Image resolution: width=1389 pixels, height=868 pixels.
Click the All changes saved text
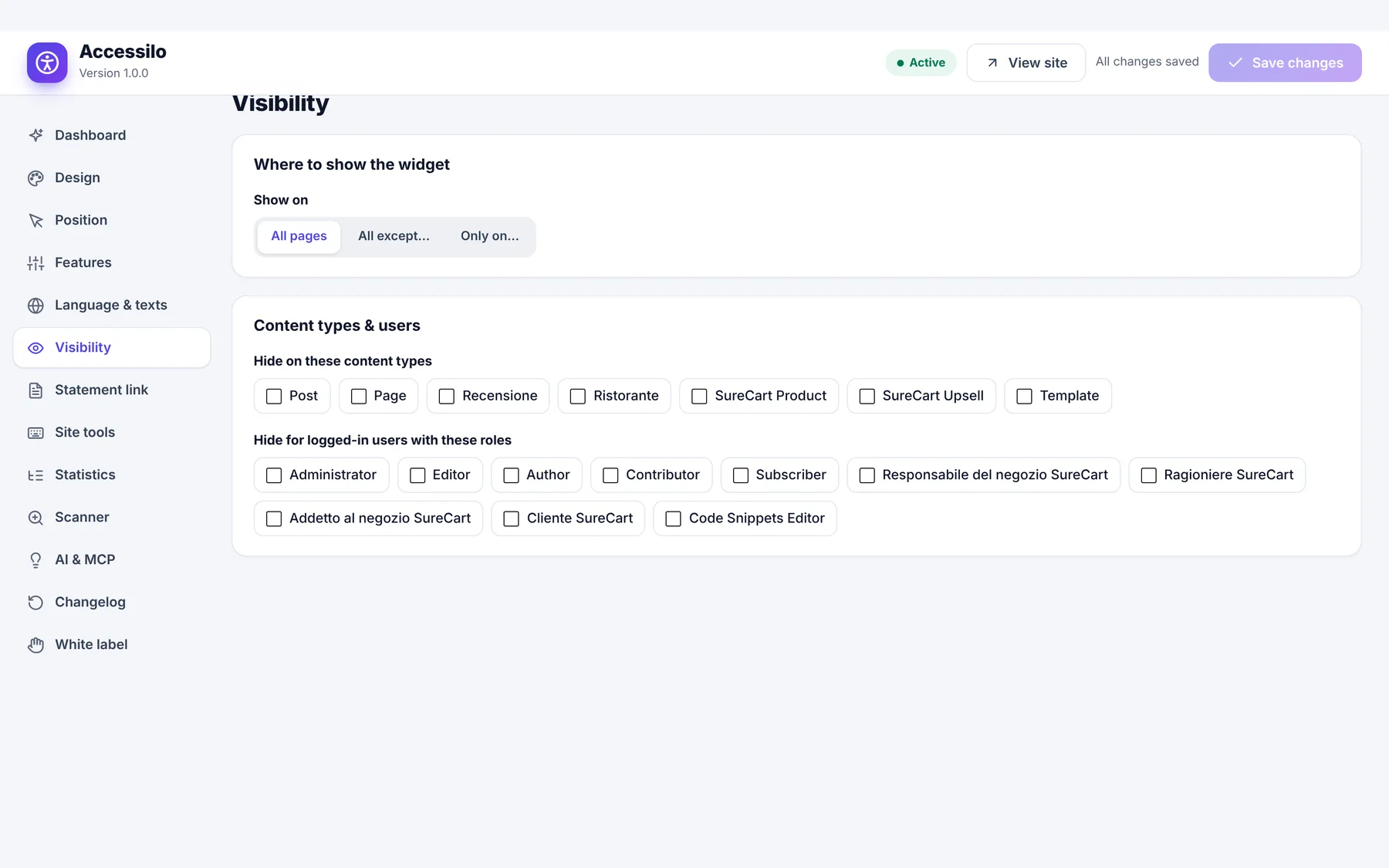click(x=1147, y=62)
